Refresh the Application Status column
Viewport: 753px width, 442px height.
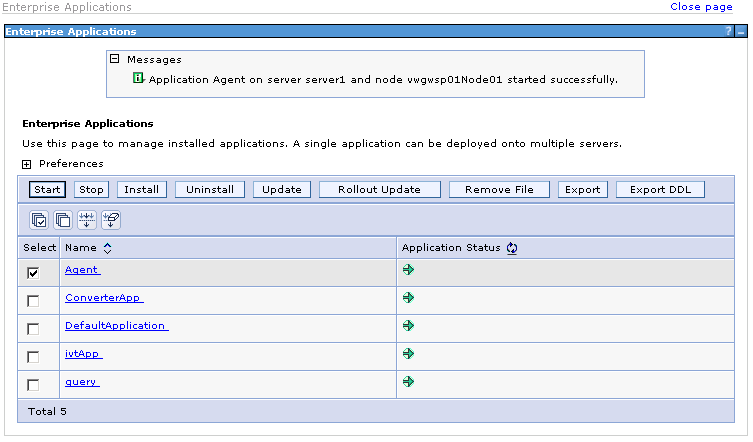pos(512,248)
